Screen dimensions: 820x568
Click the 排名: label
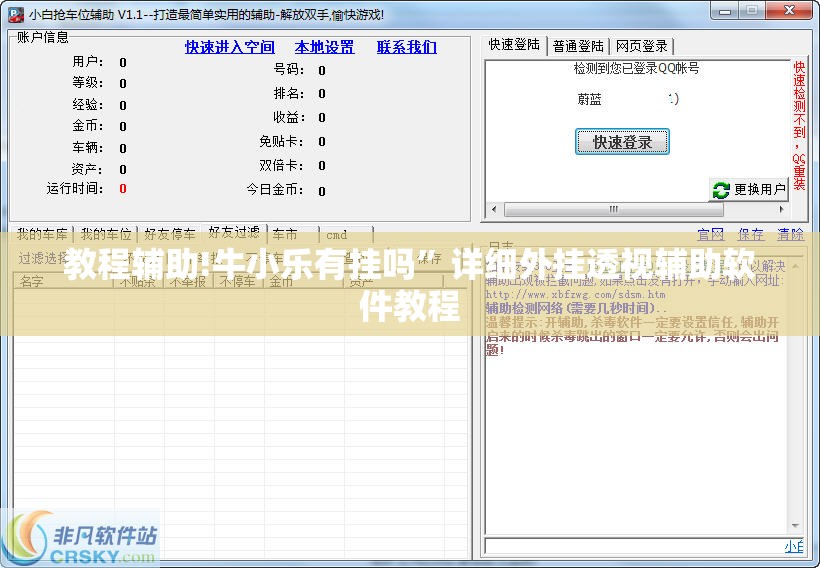pos(289,93)
